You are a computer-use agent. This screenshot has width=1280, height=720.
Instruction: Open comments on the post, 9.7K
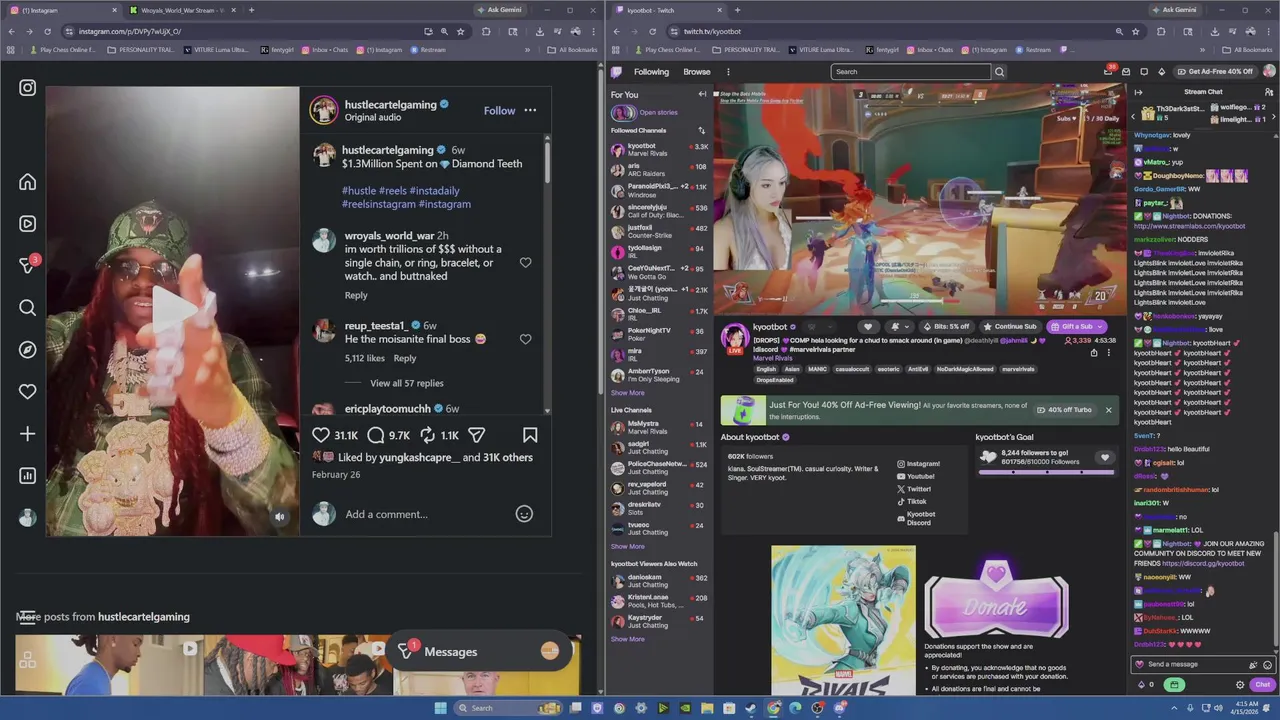point(376,435)
